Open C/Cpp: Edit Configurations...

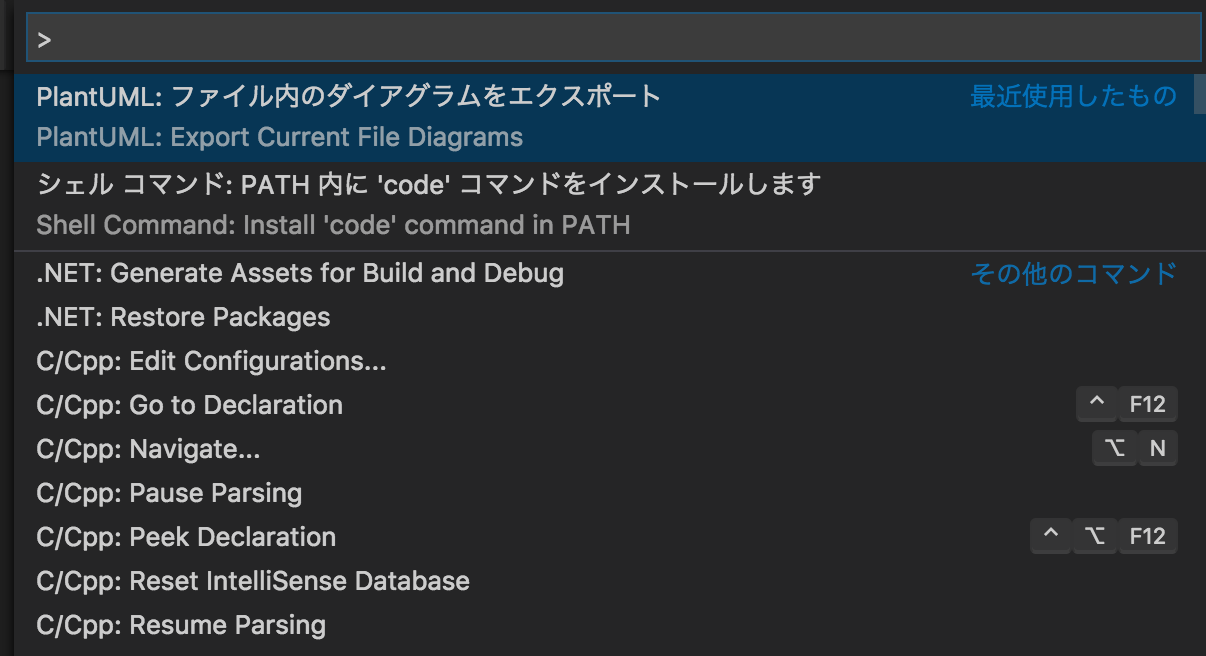(603, 361)
